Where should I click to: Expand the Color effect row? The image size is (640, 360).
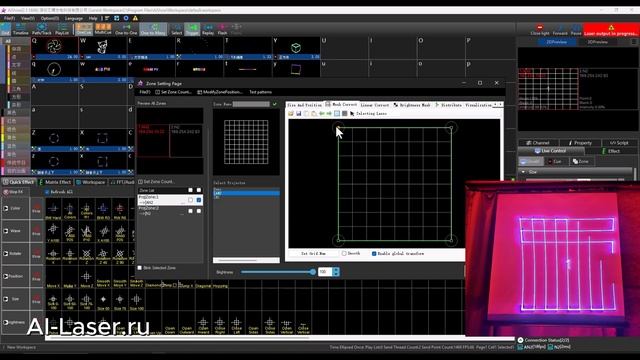tap(6, 208)
